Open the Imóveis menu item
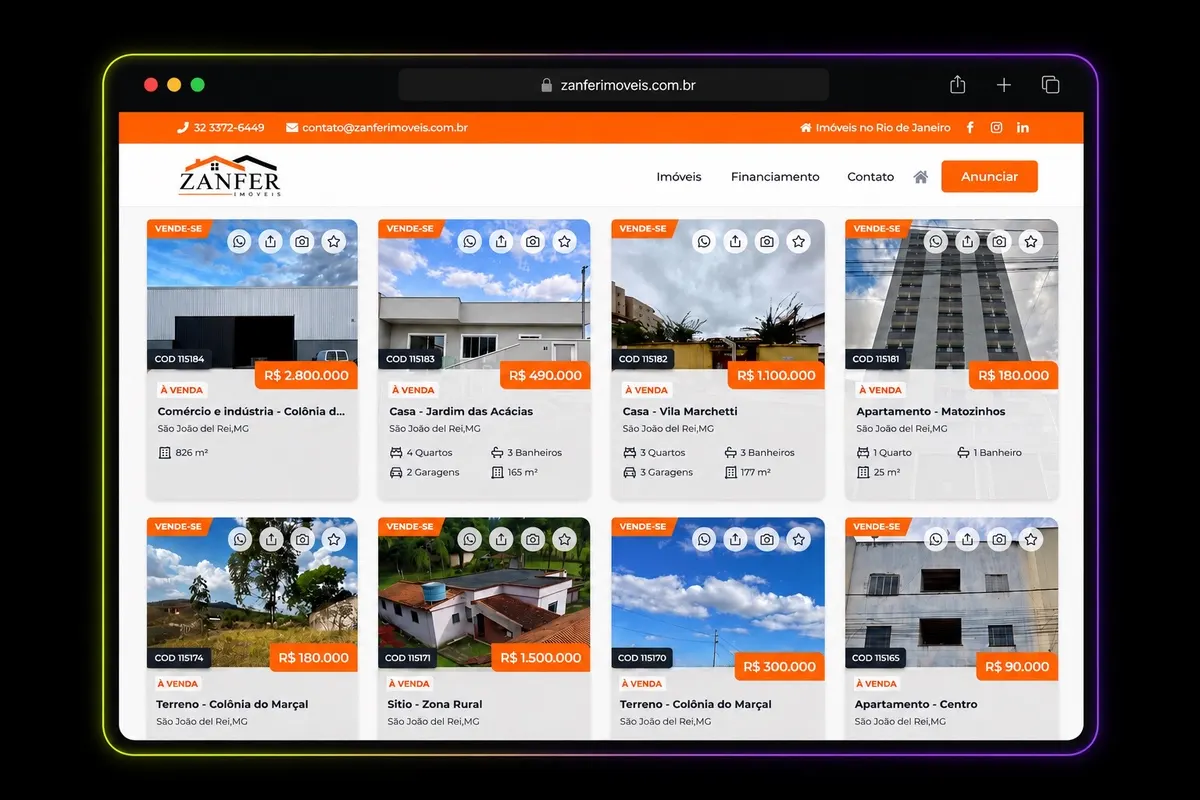The height and width of the screenshot is (800, 1200). 679,177
